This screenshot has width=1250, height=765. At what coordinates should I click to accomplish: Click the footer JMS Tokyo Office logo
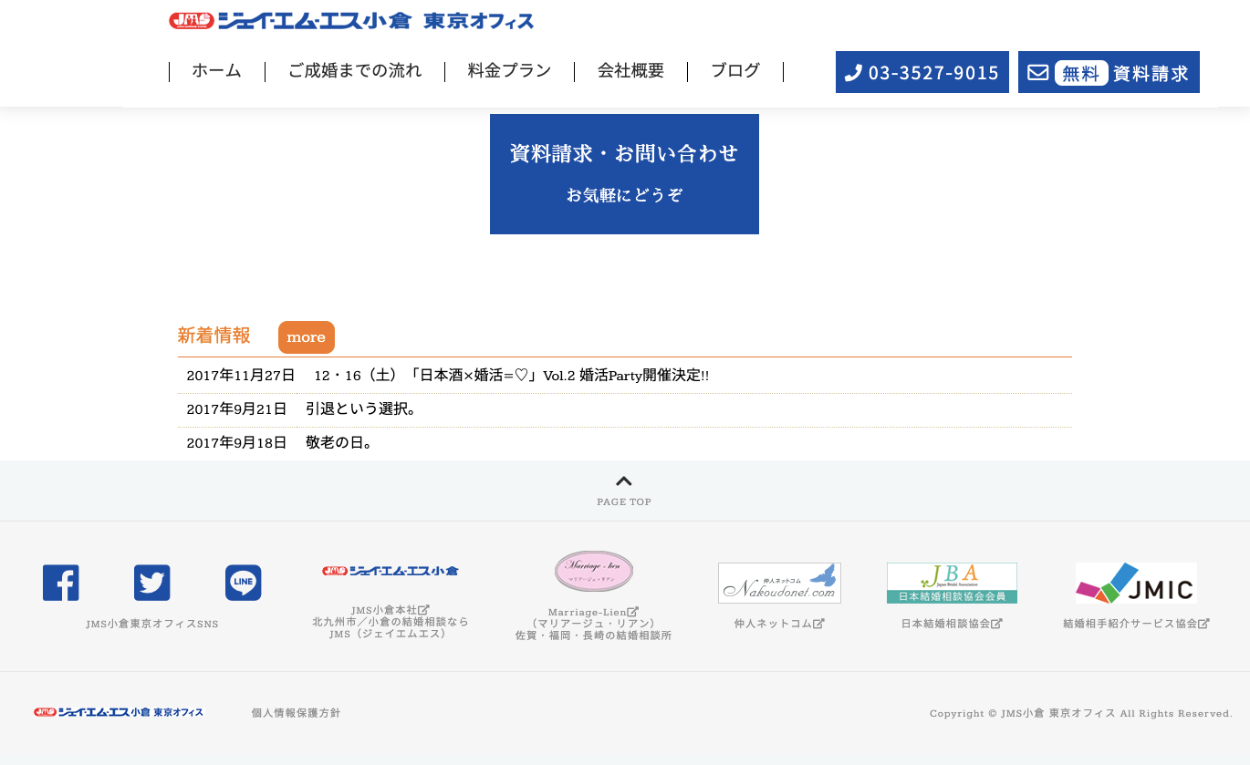click(x=118, y=712)
